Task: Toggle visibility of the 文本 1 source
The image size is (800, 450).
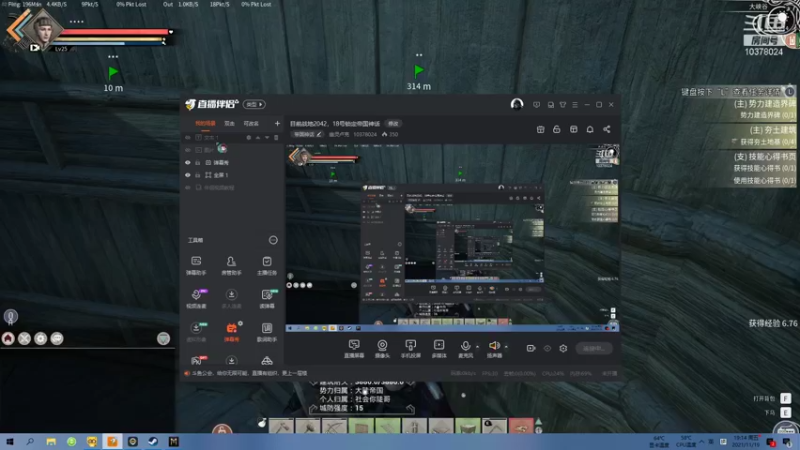Action: pyautogui.click(x=188, y=138)
